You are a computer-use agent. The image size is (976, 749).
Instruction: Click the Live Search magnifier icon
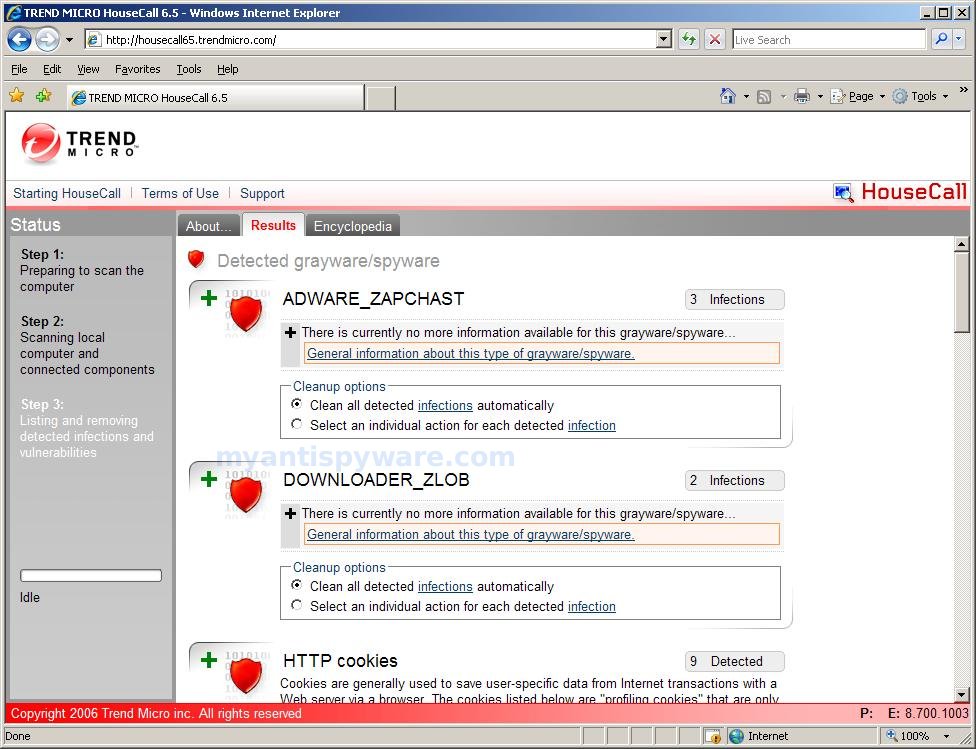pyautogui.click(x=941, y=40)
